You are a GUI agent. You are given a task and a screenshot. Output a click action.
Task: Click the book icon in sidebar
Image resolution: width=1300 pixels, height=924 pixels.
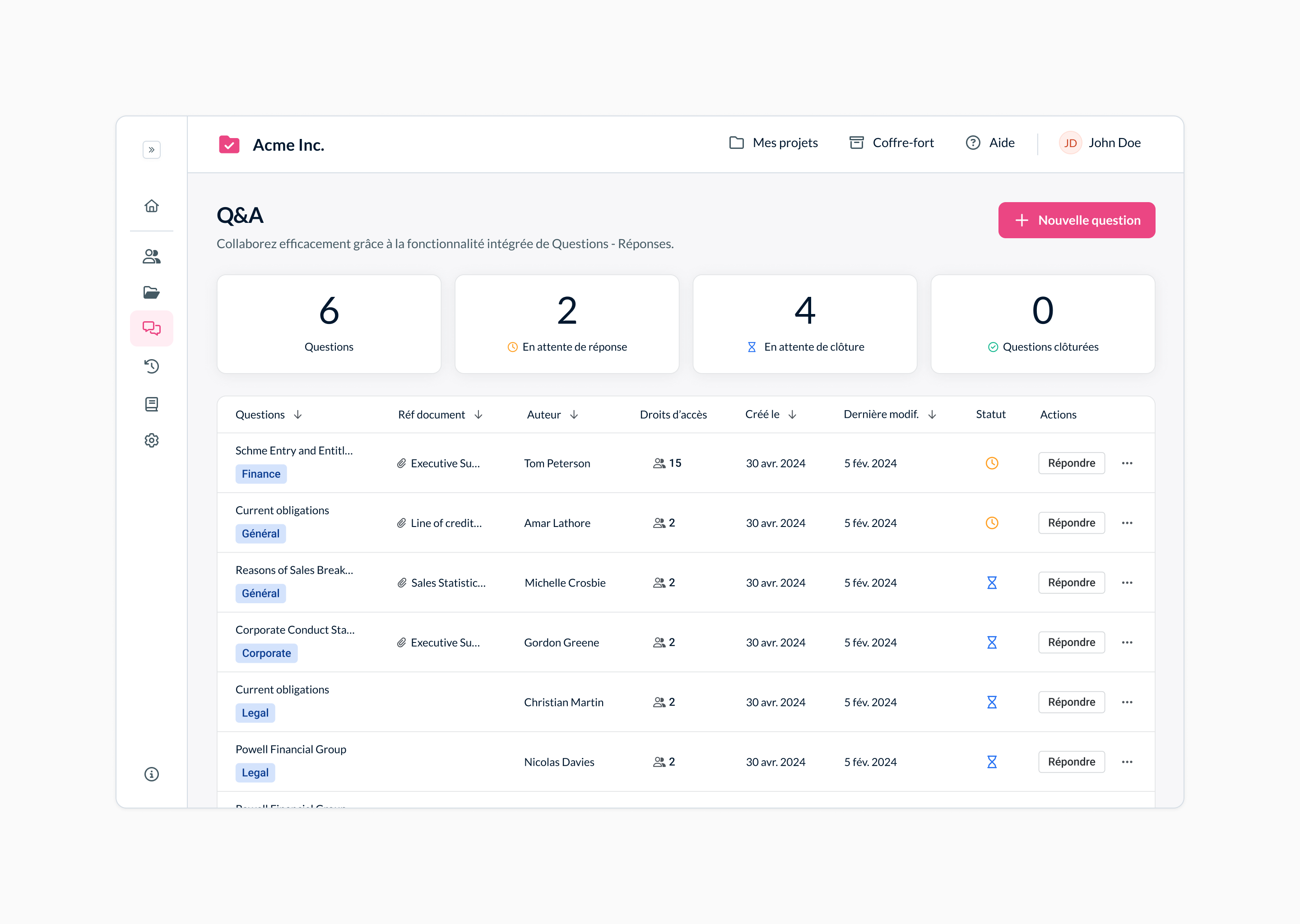click(x=151, y=404)
